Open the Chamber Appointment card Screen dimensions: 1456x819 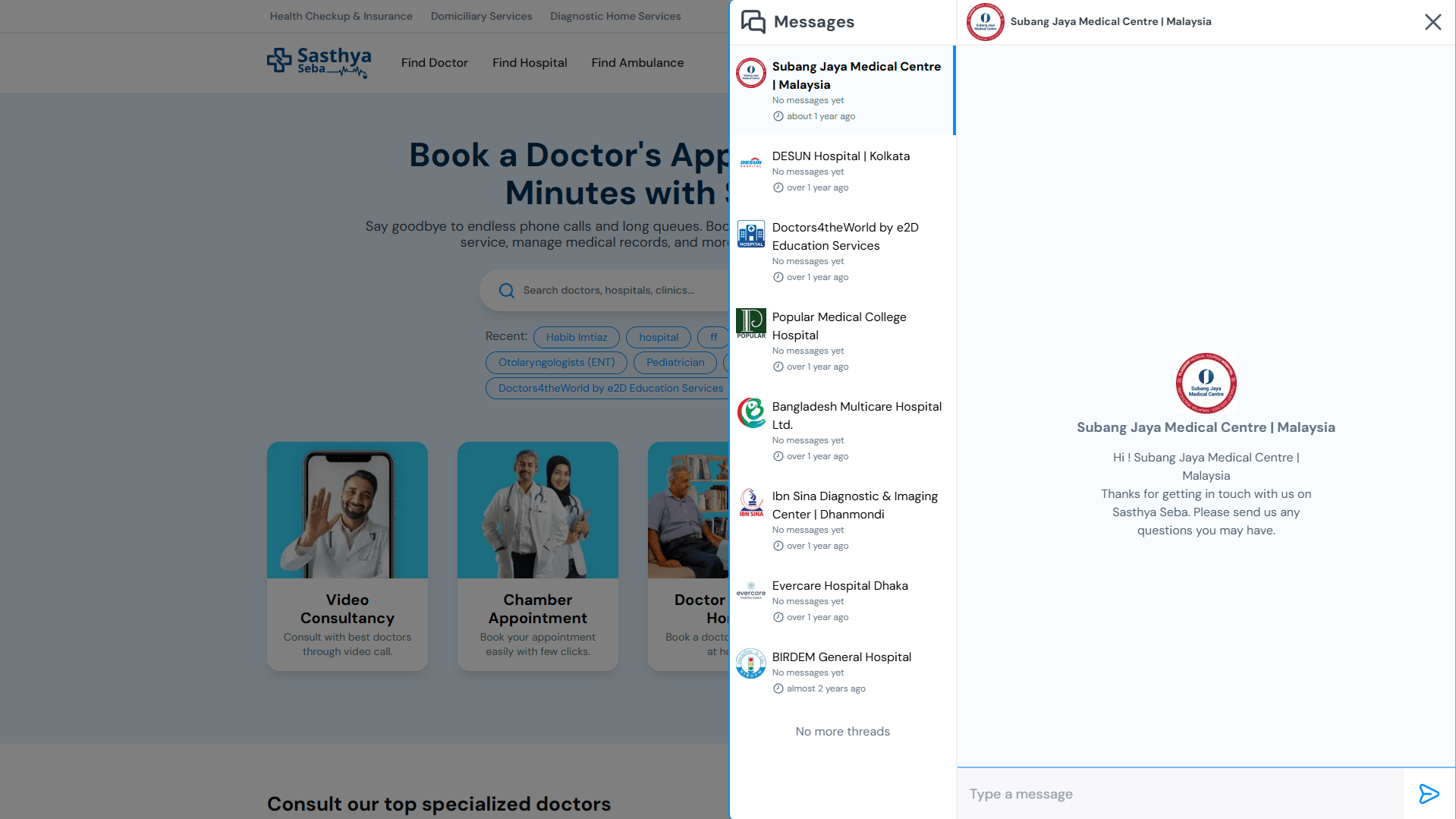pyautogui.click(x=538, y=556)
